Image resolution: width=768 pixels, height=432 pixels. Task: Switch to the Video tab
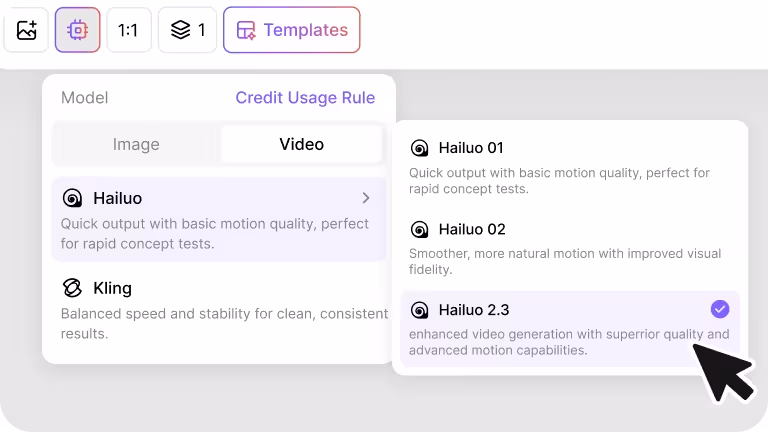click(x=301, y=144)
